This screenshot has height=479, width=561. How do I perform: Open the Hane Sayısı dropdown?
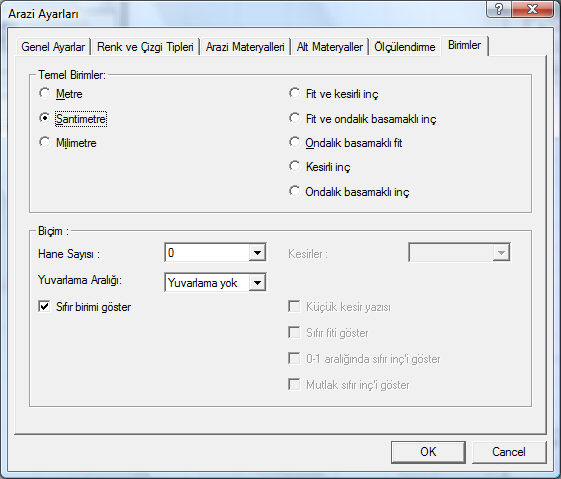pyautogui.click(x=257, y=253)
